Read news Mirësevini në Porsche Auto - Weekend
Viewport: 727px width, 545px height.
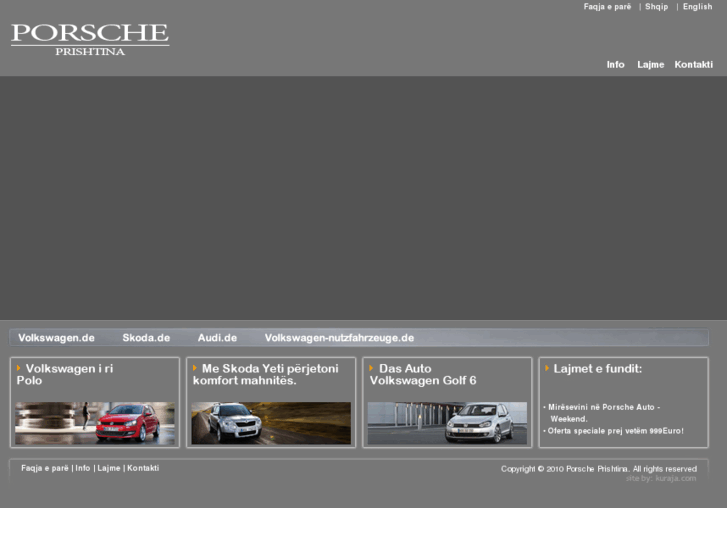click(602, 413)
